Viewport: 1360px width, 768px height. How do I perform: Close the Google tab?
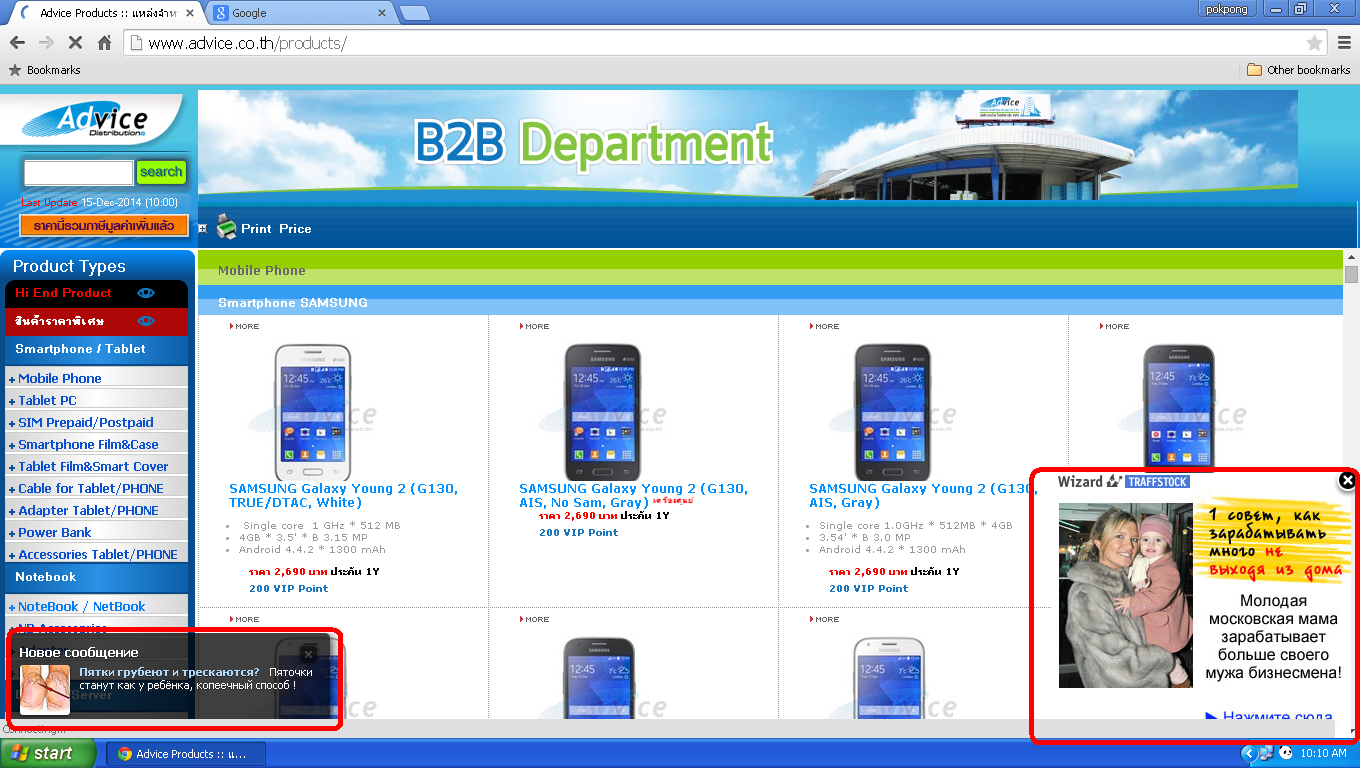point(381,13)
